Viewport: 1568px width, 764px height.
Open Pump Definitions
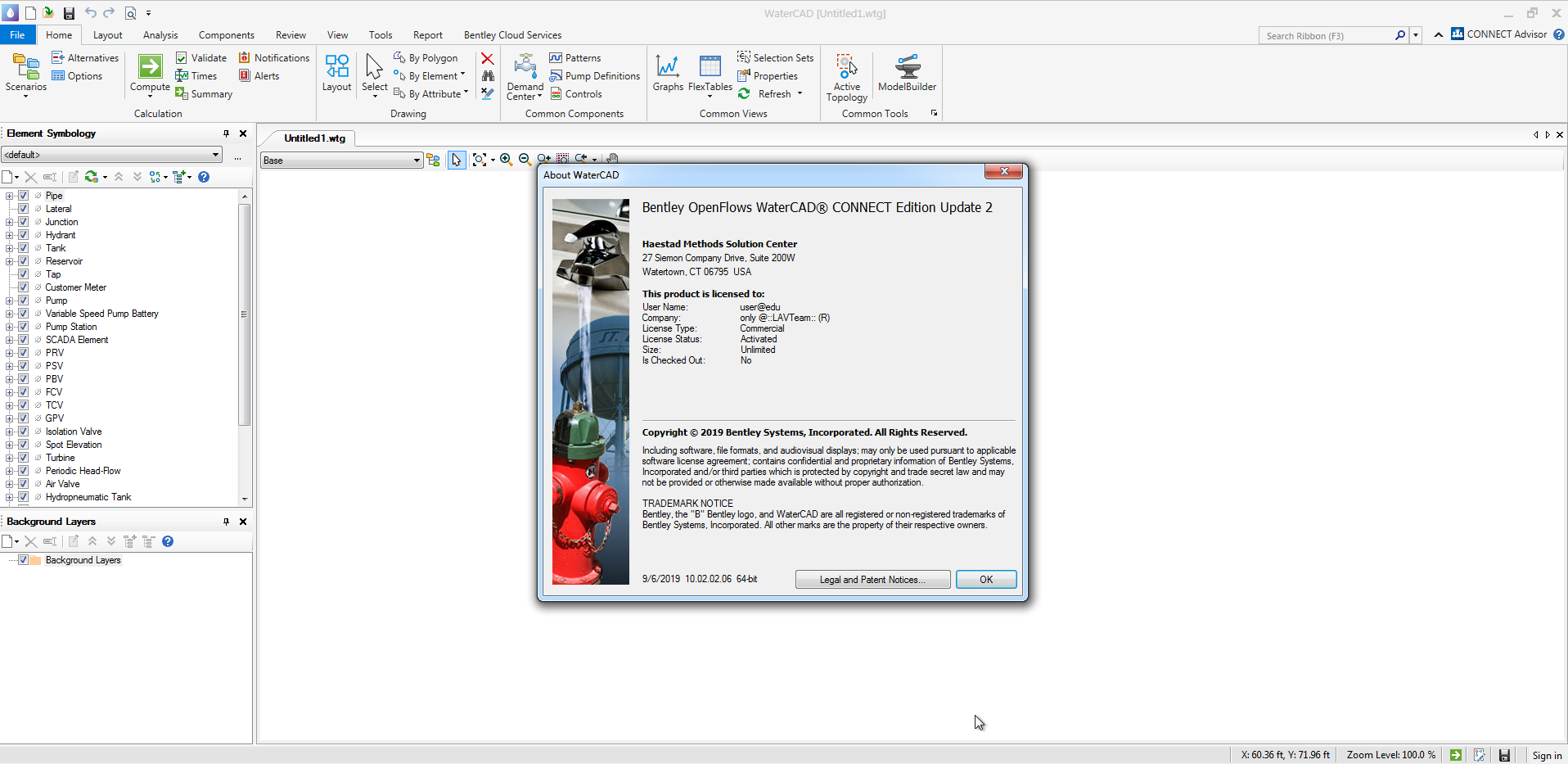595,76
